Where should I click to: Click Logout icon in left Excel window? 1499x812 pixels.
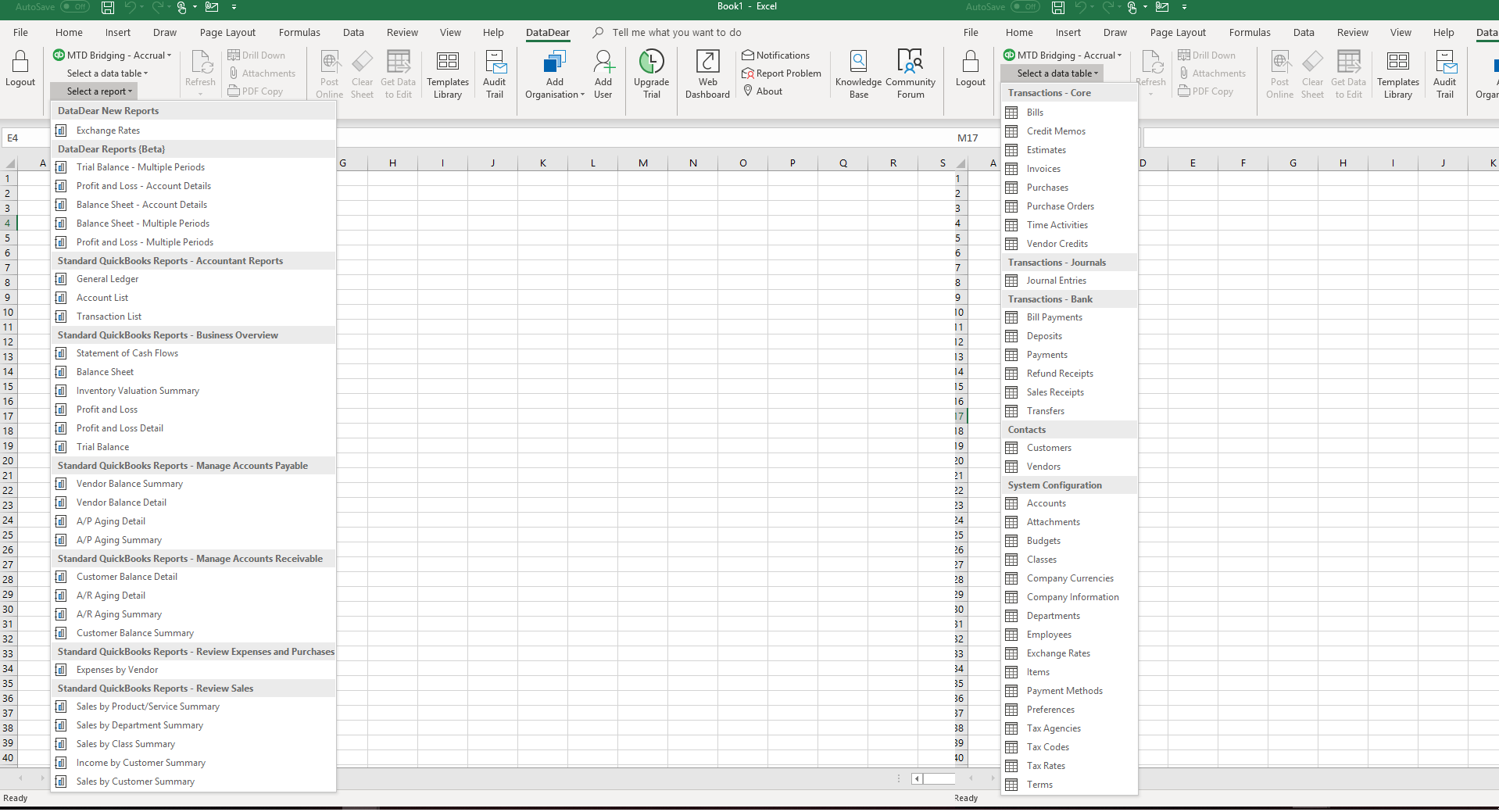[20, 69]
